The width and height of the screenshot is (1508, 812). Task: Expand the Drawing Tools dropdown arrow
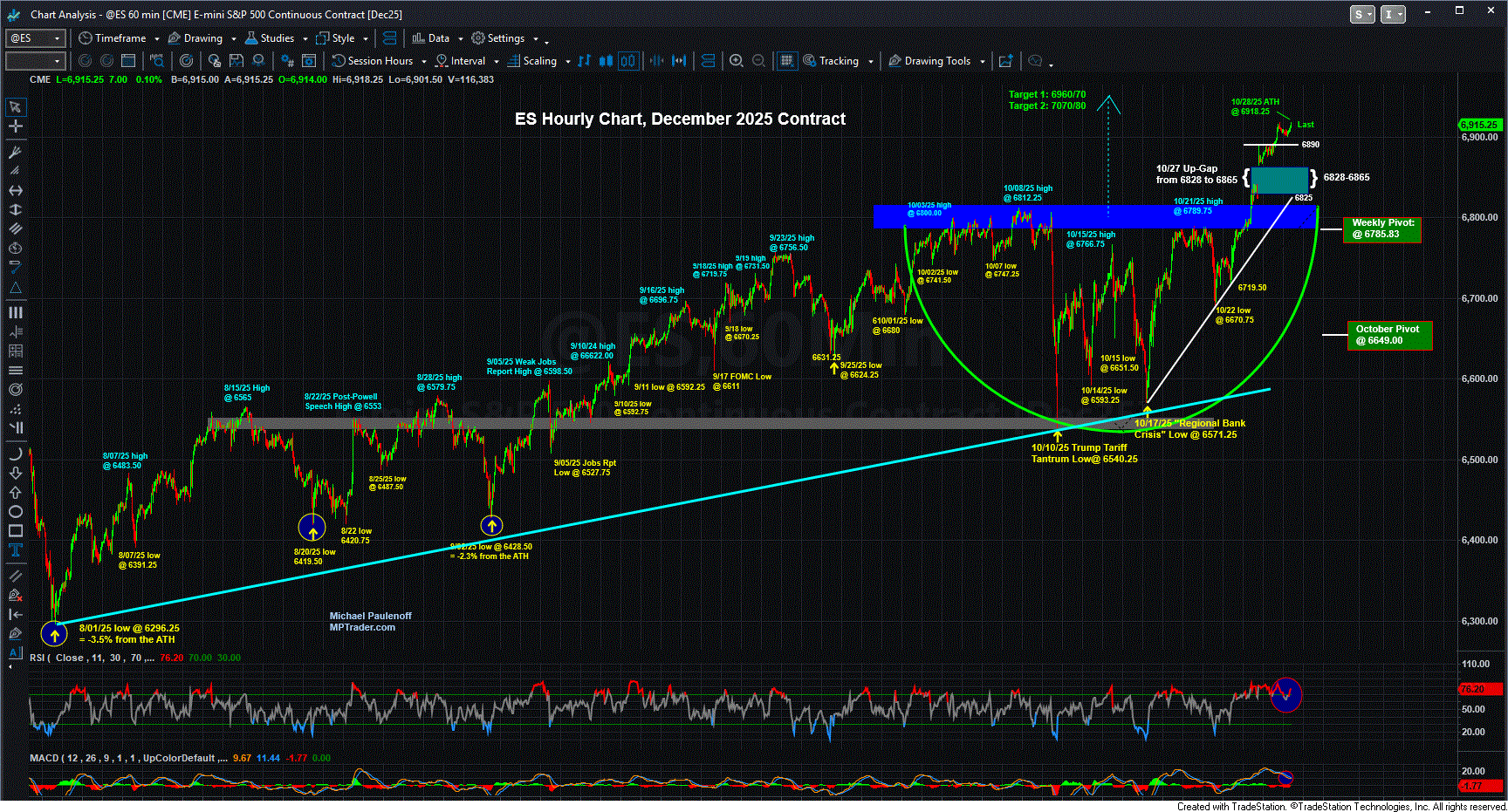982,62
